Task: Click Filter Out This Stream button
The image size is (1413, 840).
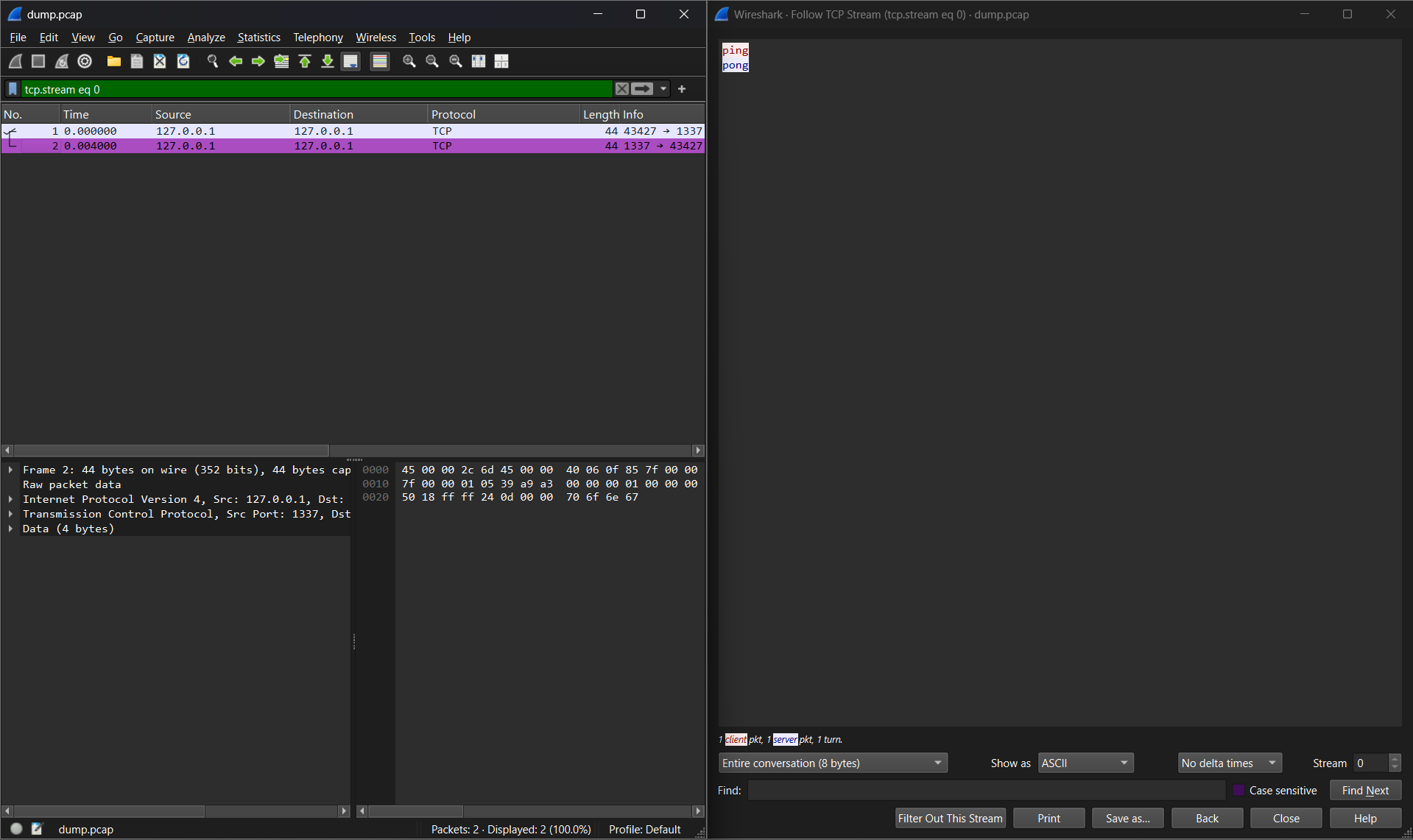Action: pos(950,819)
